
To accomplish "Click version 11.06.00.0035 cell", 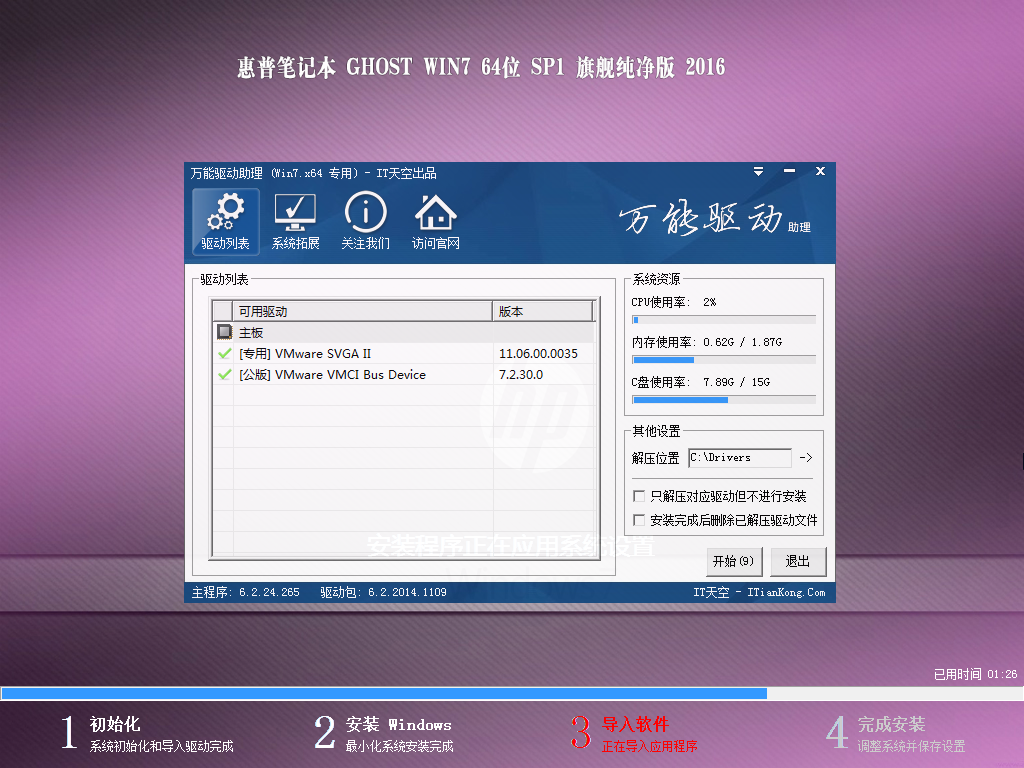I will [x=538, y=353].
